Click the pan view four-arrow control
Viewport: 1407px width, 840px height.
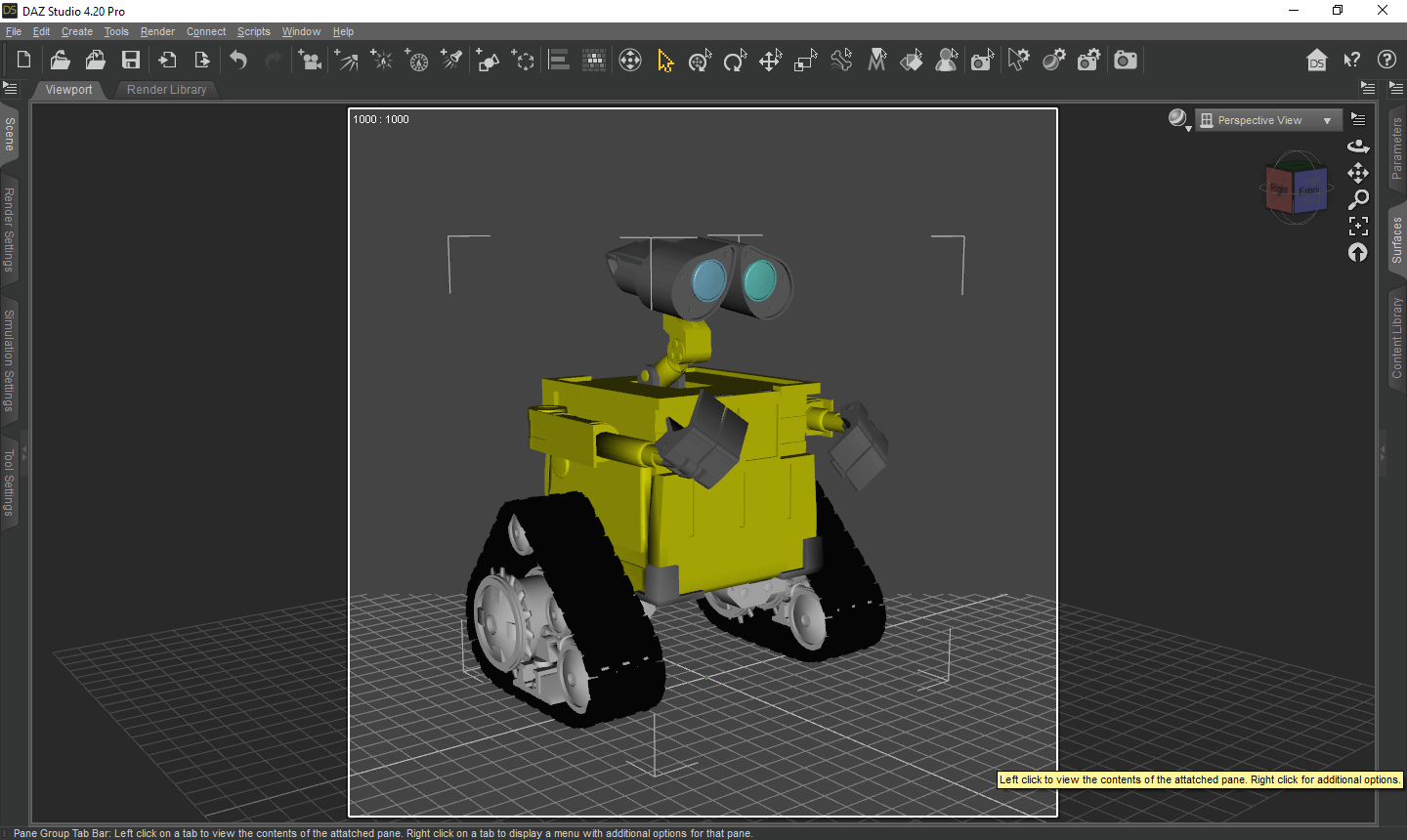1358,173
